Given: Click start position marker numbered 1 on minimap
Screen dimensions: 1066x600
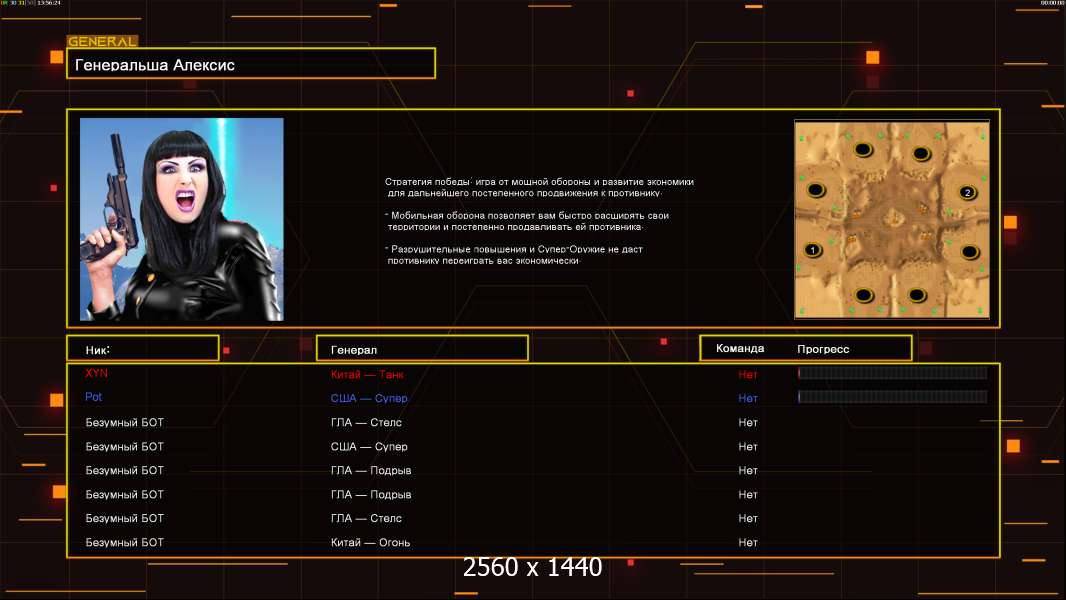Looking at the screenshot, I should (812, 250).
